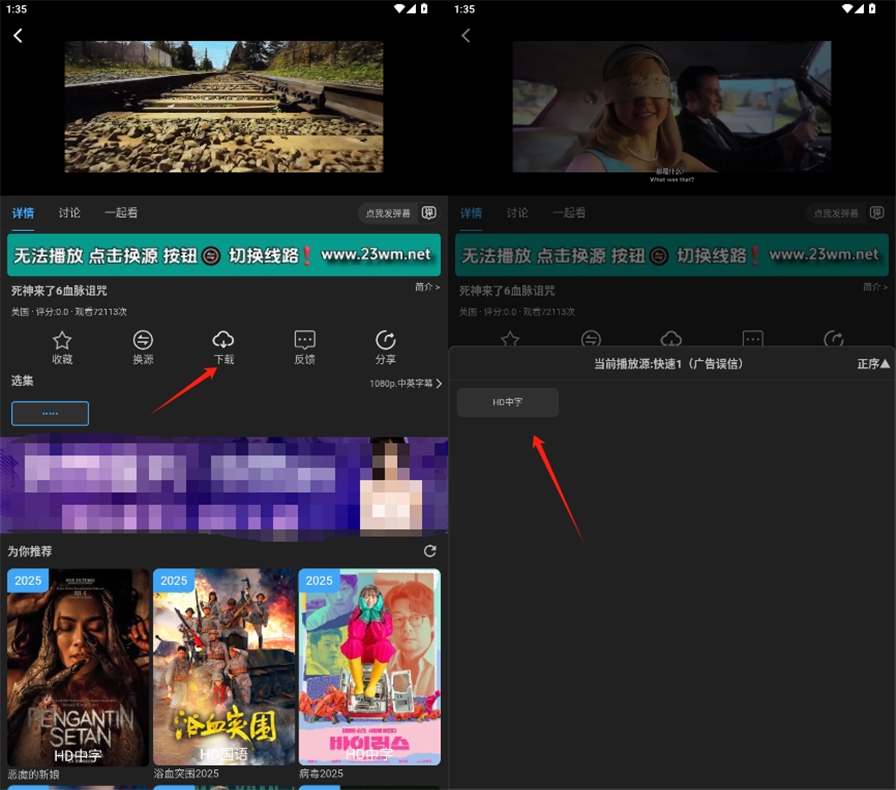Tap the back arrow on the left screen
The height and width of the screenshot is (790, 896).
18,36
